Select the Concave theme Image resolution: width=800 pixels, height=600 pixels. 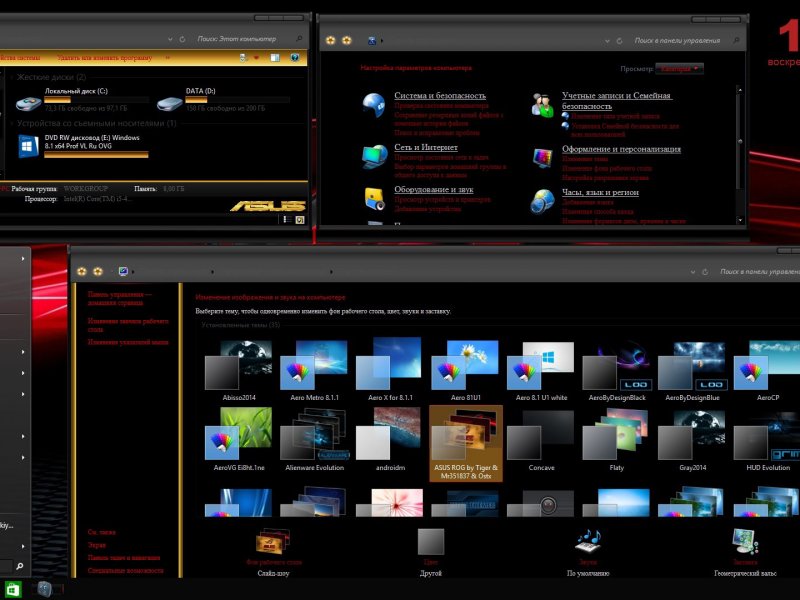(x=541, y=440)
